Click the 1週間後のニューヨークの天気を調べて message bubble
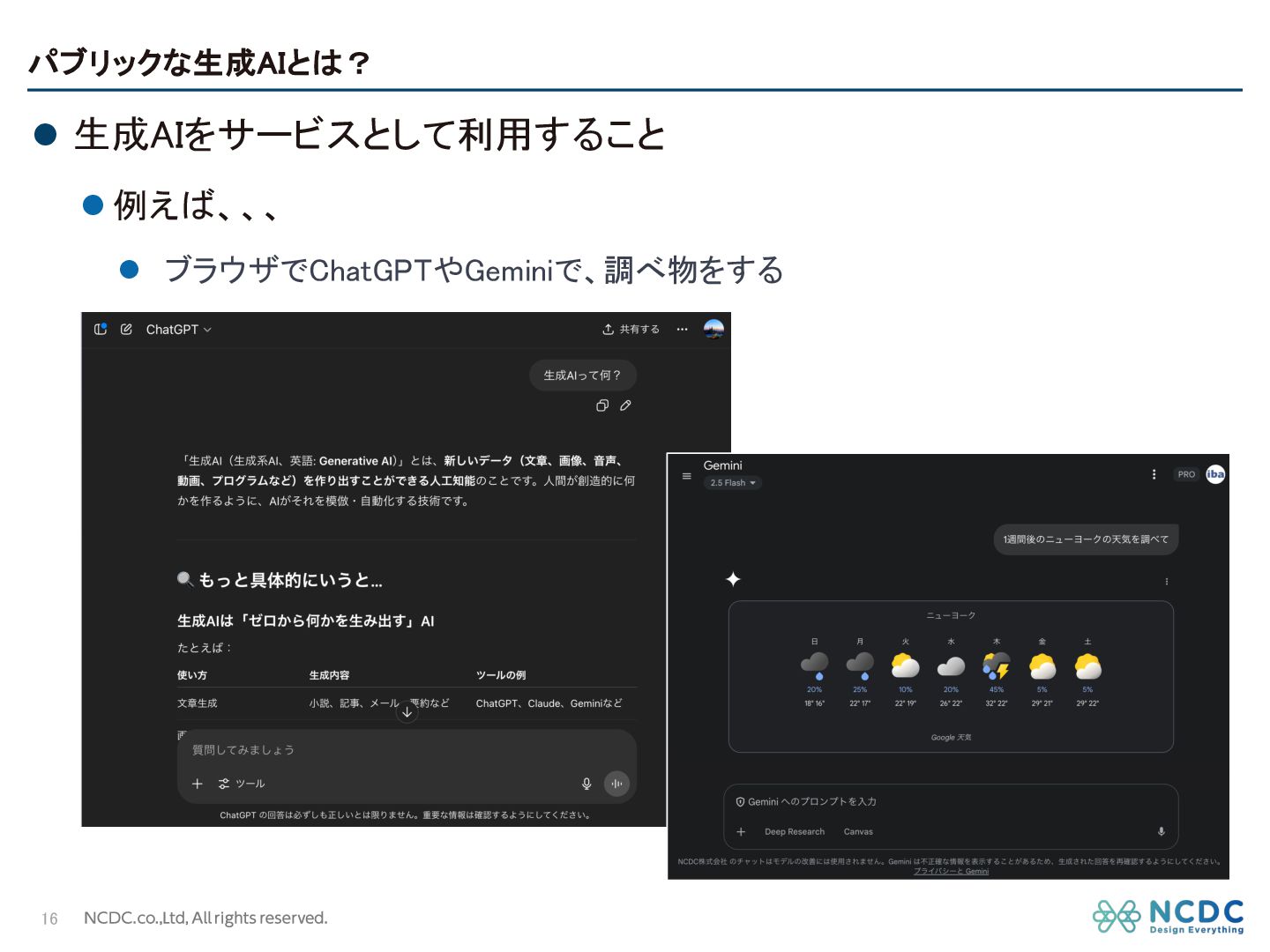 [x=1086, y=539]
